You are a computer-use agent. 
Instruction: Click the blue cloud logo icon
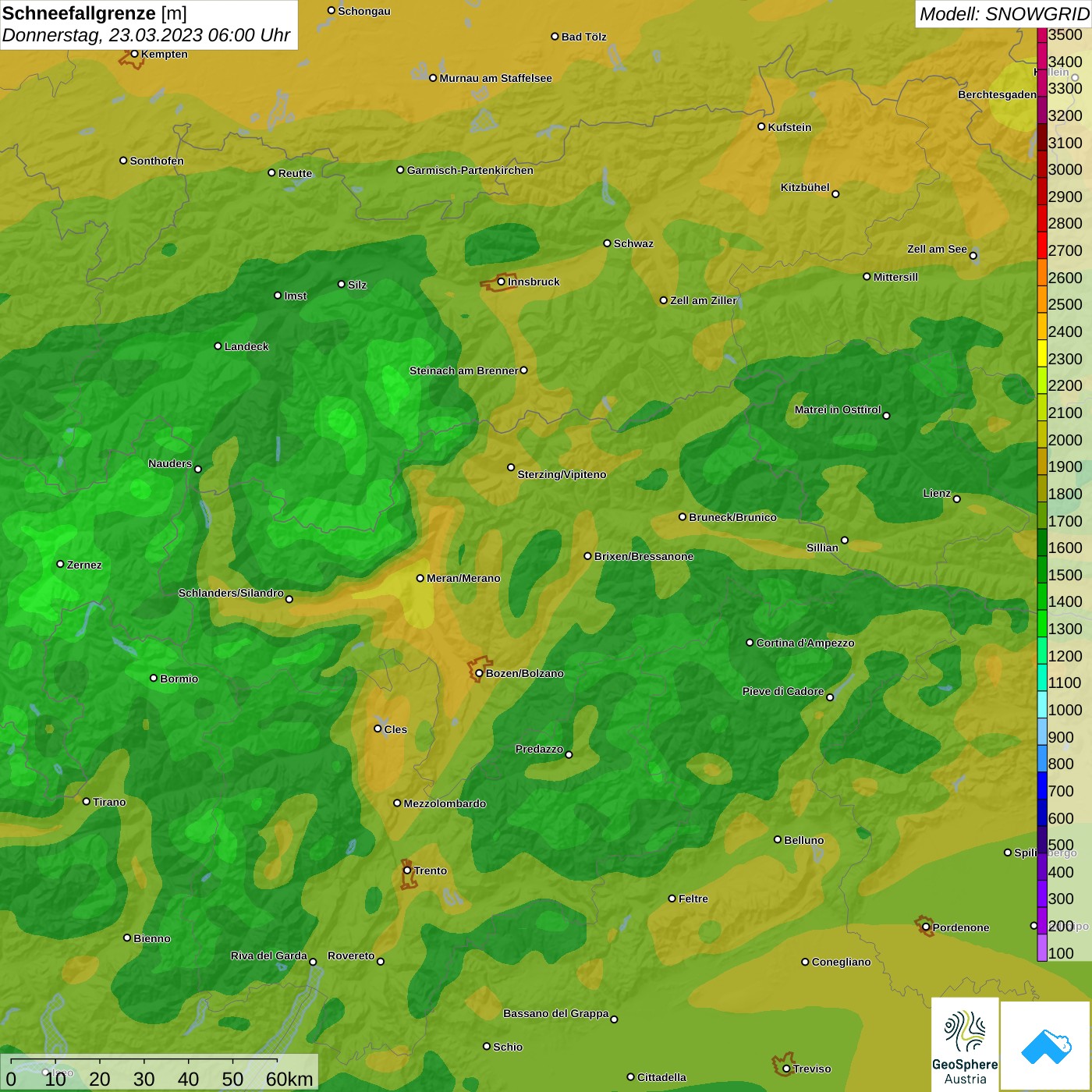tap(1045, 1046)
